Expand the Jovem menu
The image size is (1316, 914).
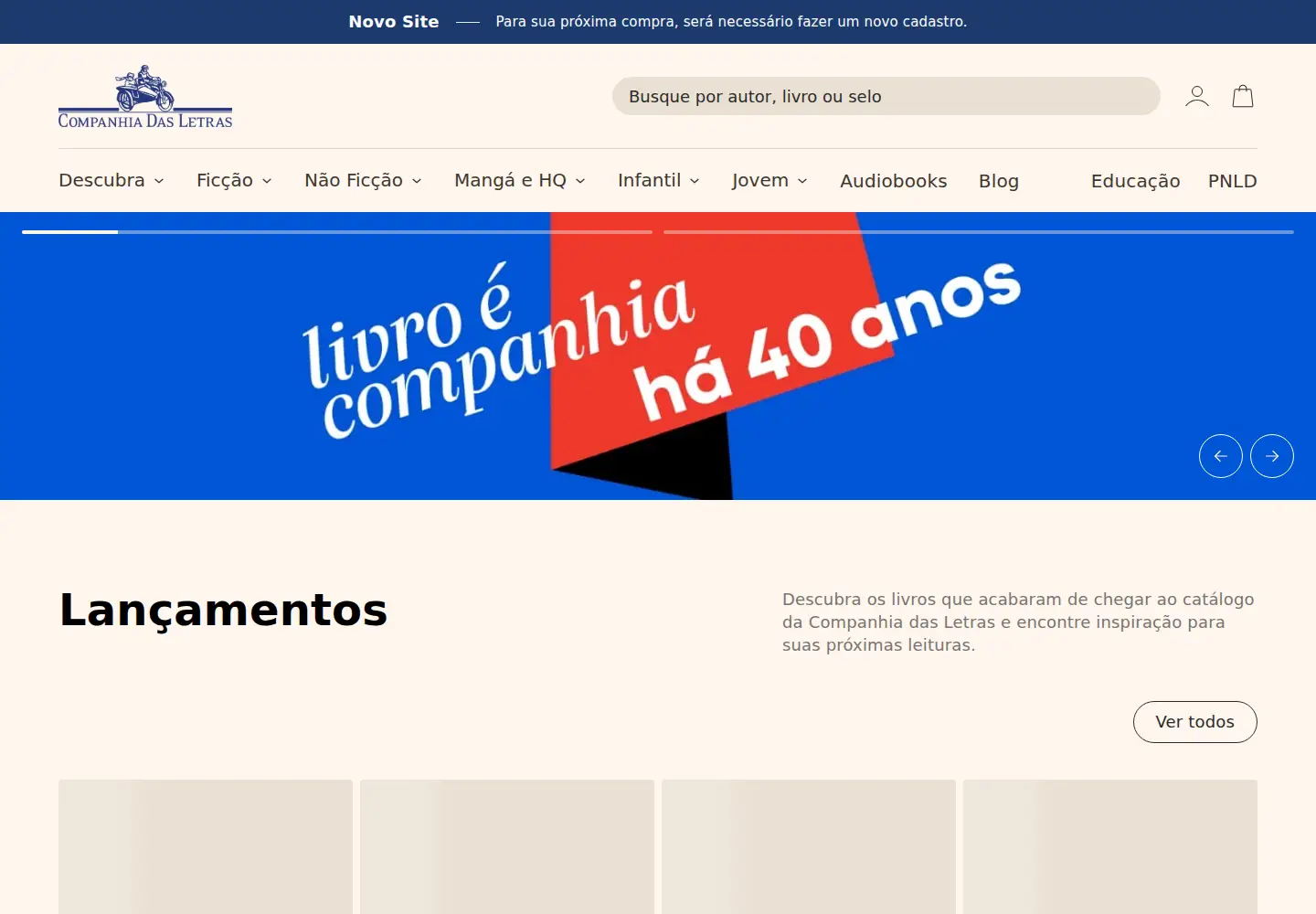pyautogui.click(x=769, y=180)
